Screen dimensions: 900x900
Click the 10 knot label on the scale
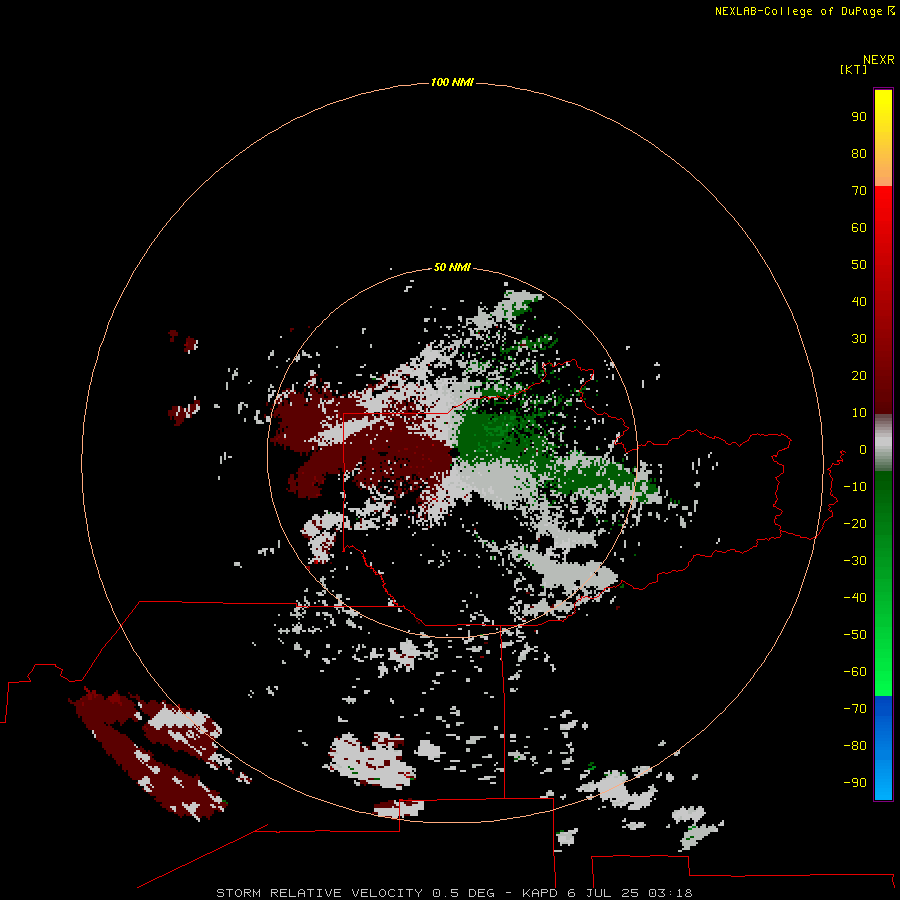(859, 413)
